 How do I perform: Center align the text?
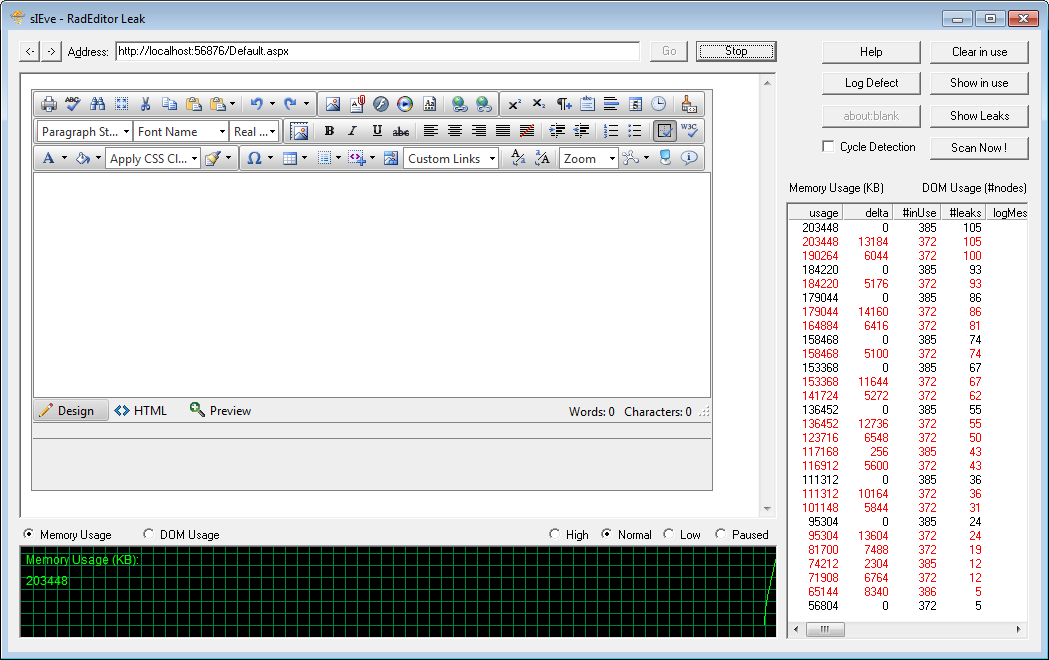[x=455, y=131]
